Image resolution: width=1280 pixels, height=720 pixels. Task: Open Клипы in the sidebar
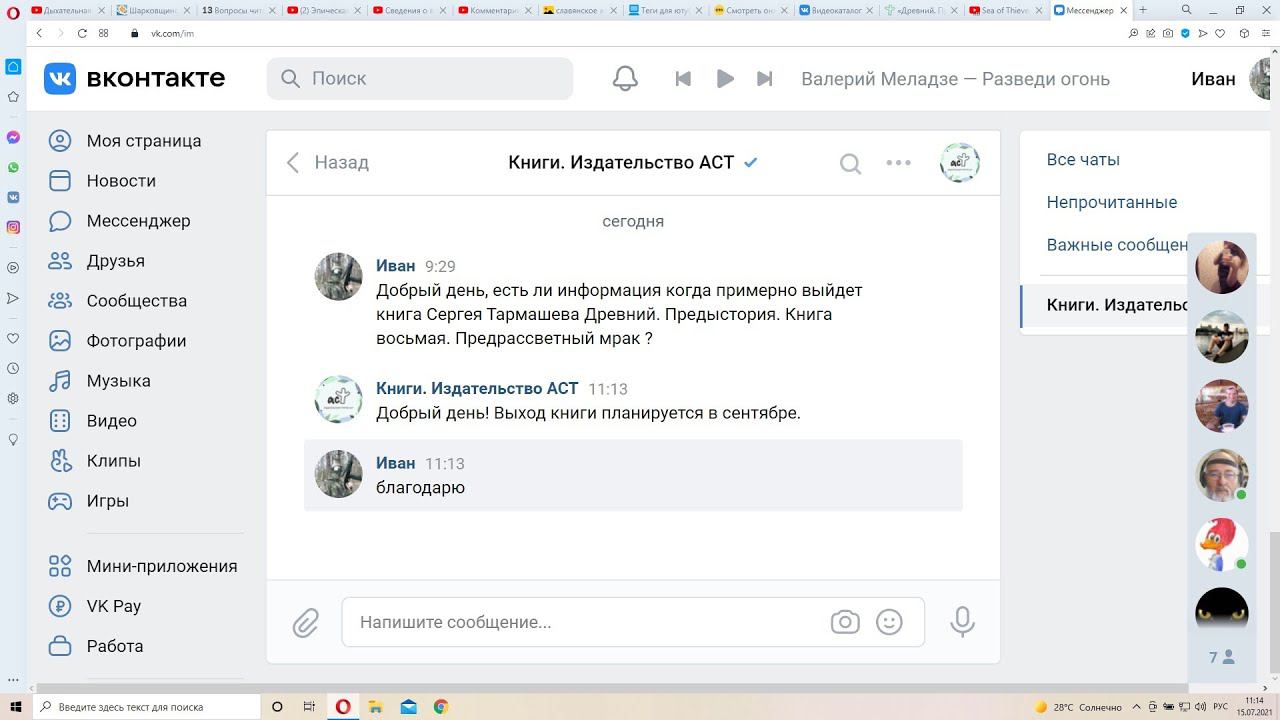[x=113, y=461]
